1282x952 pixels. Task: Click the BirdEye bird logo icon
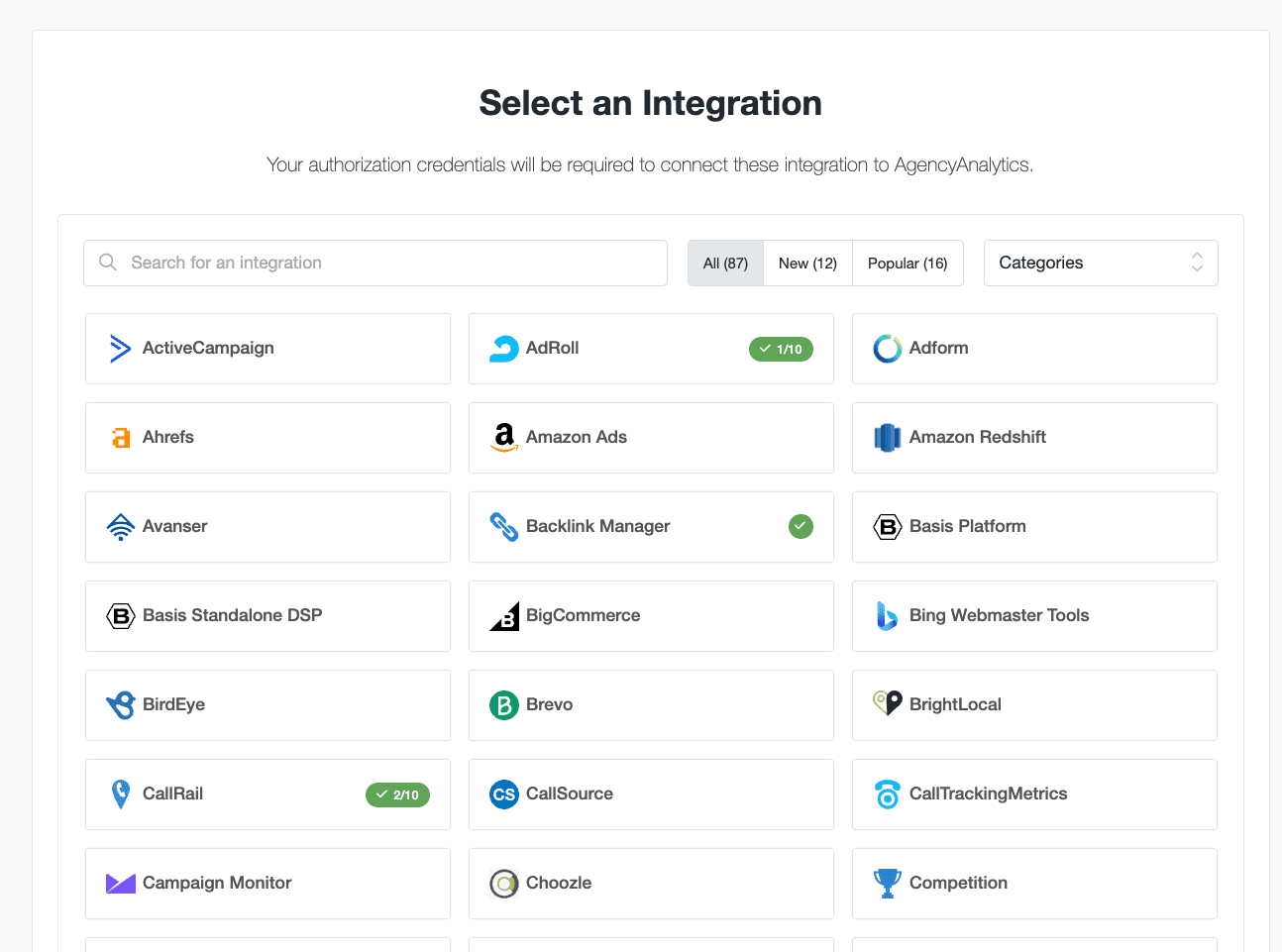coord(120,705)
